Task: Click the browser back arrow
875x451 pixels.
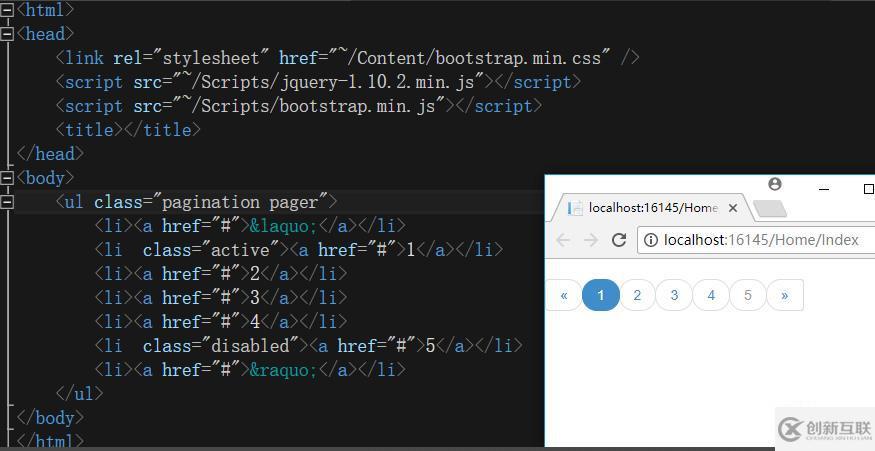Action: (564, 240)
